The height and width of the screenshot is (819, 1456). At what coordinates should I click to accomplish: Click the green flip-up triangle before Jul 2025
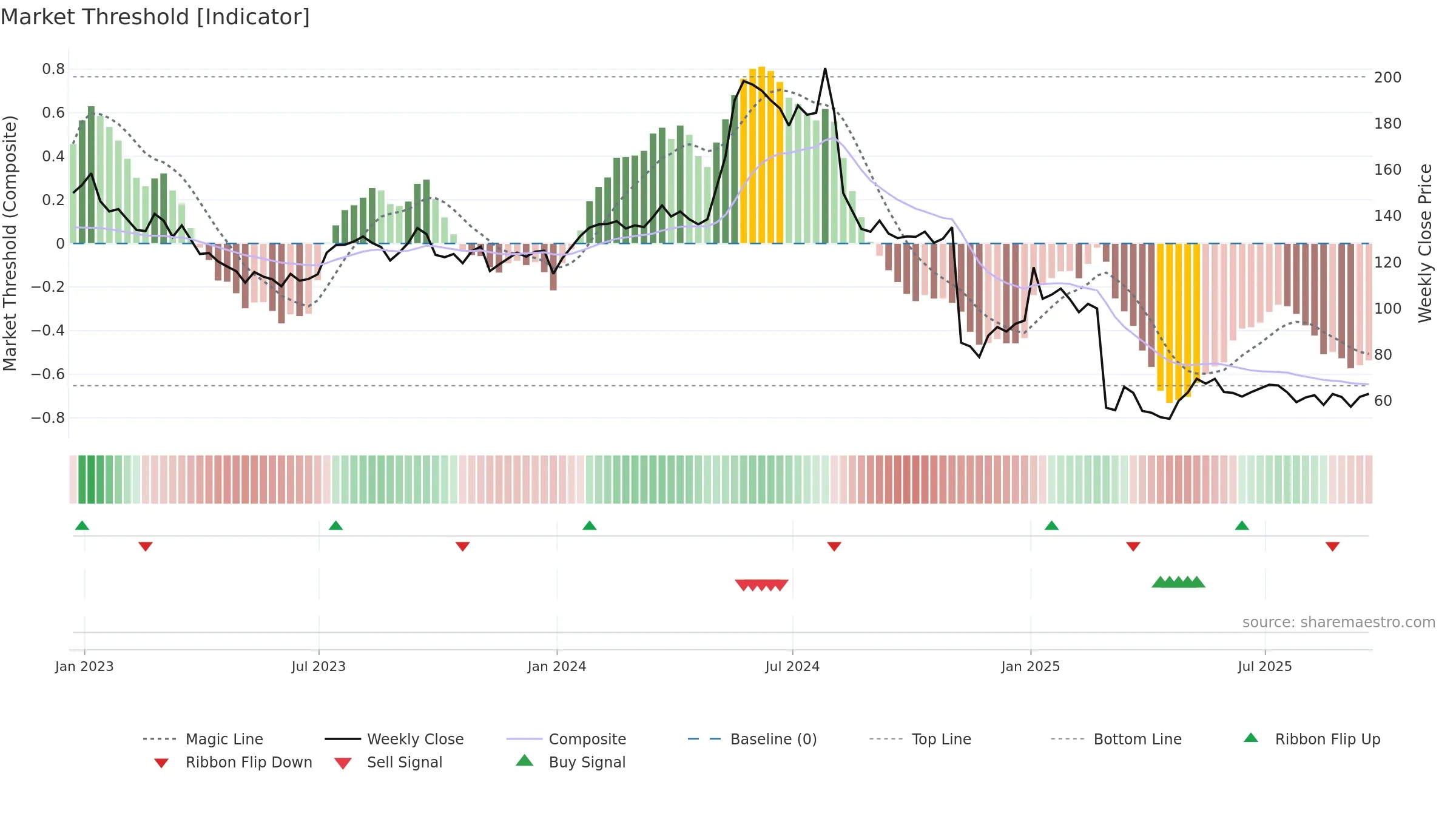1242,525
